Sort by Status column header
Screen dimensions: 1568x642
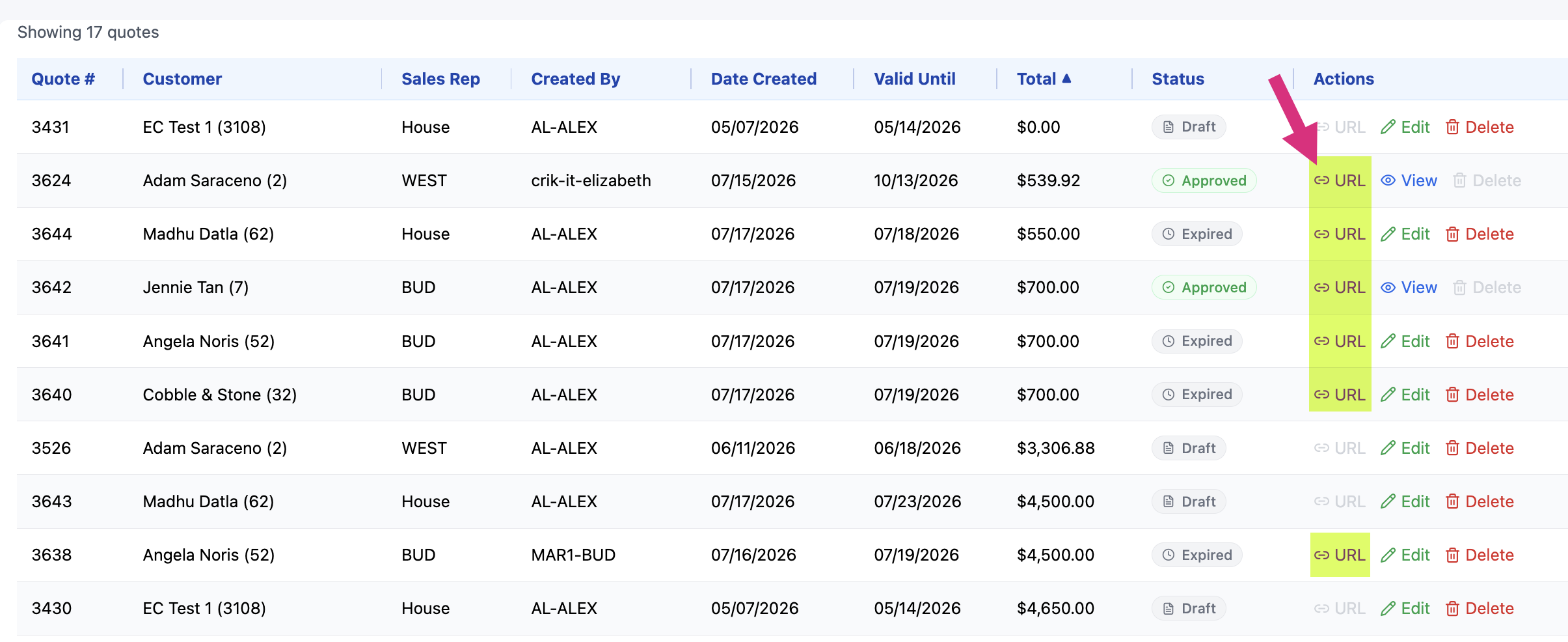tap(1178, 79)
